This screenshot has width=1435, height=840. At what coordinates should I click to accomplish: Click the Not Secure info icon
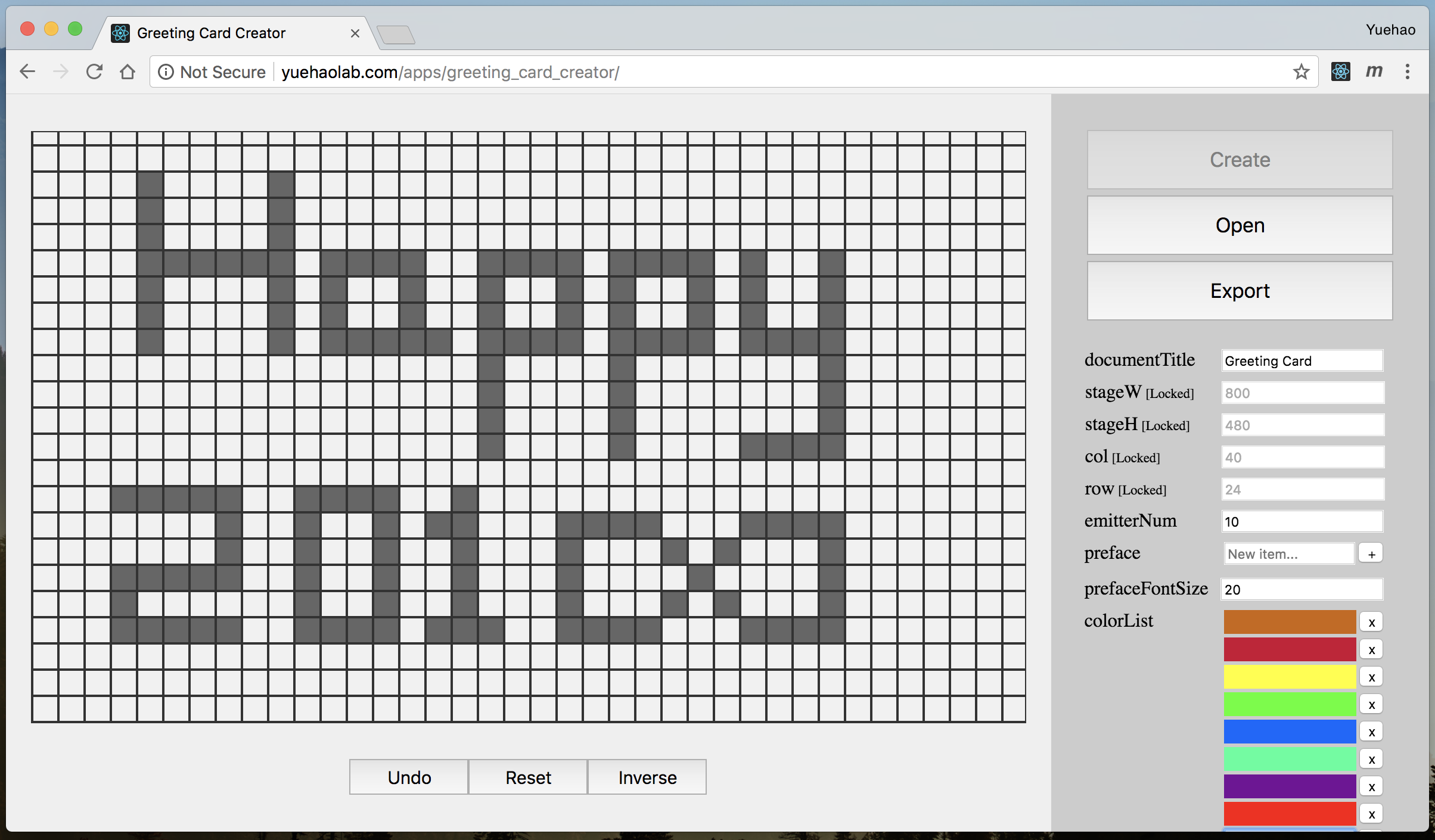[x=166, y=72]
